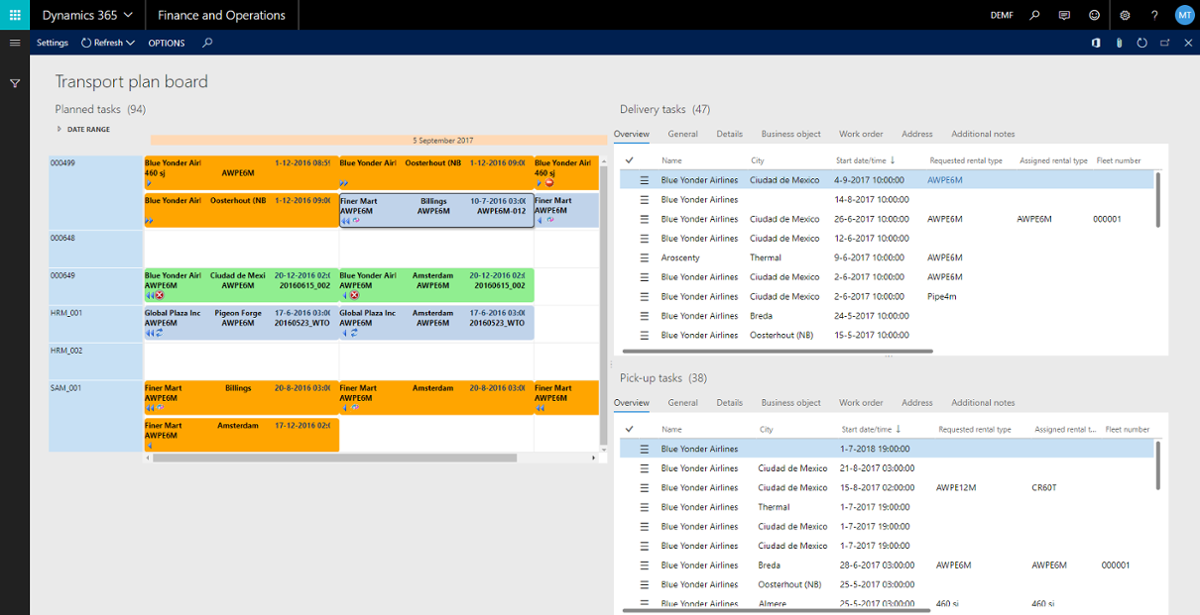The image size is (1200, 615).
Task: Click sync icon on Global Plaza Pigeon Forge card
Action: [159, 333]
